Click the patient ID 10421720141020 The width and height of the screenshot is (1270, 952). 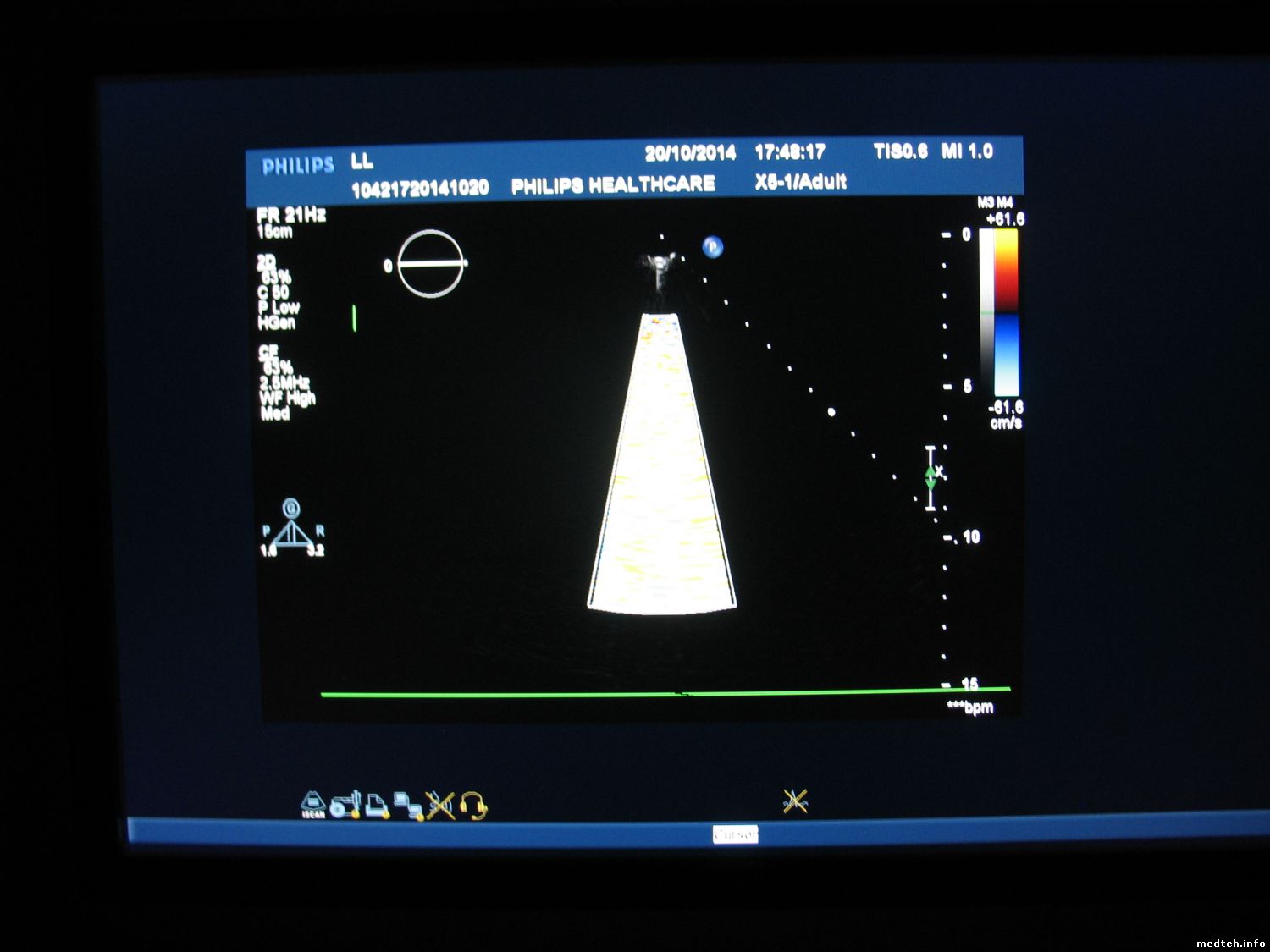[x=420, y=189]
